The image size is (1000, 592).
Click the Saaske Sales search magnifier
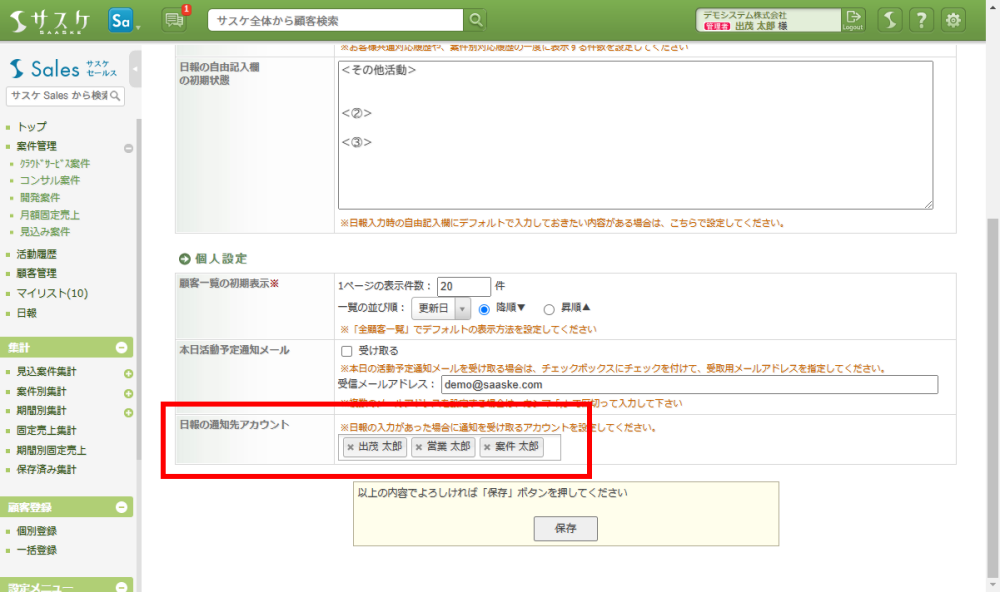pos(115,96)
